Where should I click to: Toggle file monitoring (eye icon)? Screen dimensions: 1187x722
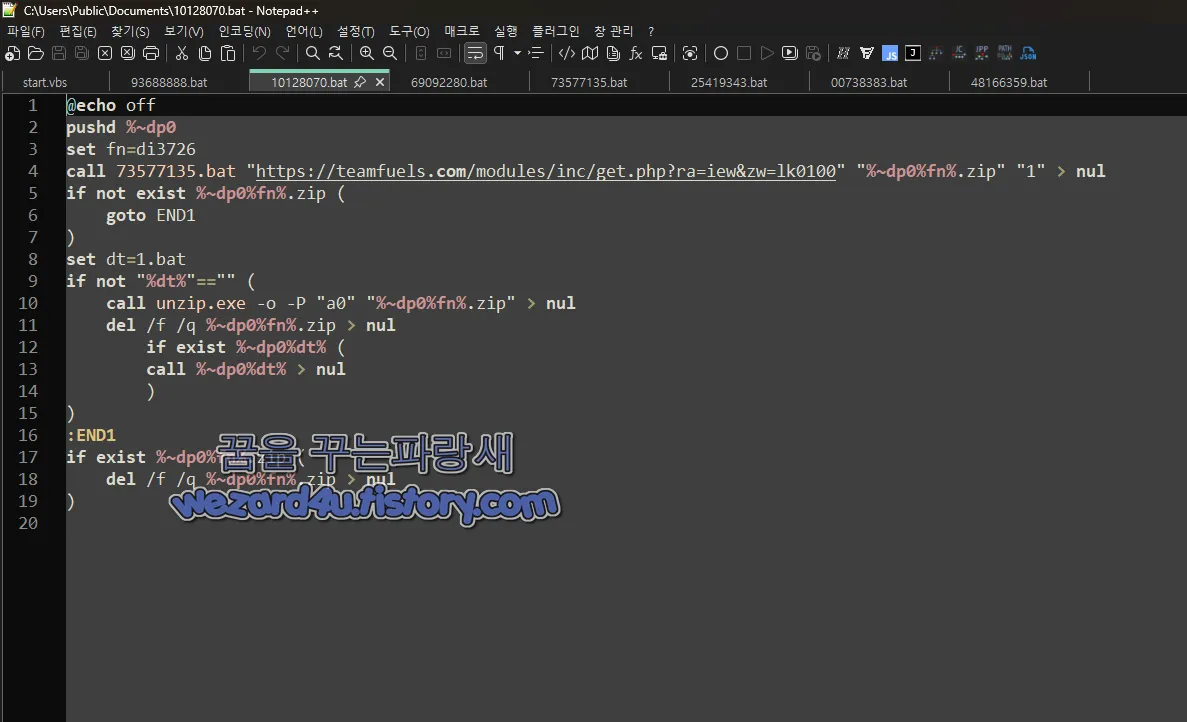tap(690, 53)
